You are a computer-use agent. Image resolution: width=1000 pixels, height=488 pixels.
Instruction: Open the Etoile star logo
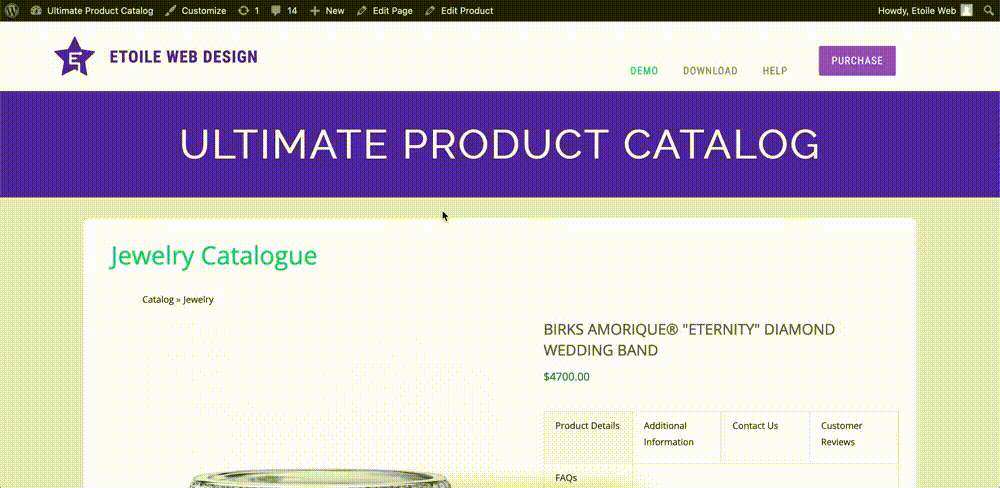(75, 56)
